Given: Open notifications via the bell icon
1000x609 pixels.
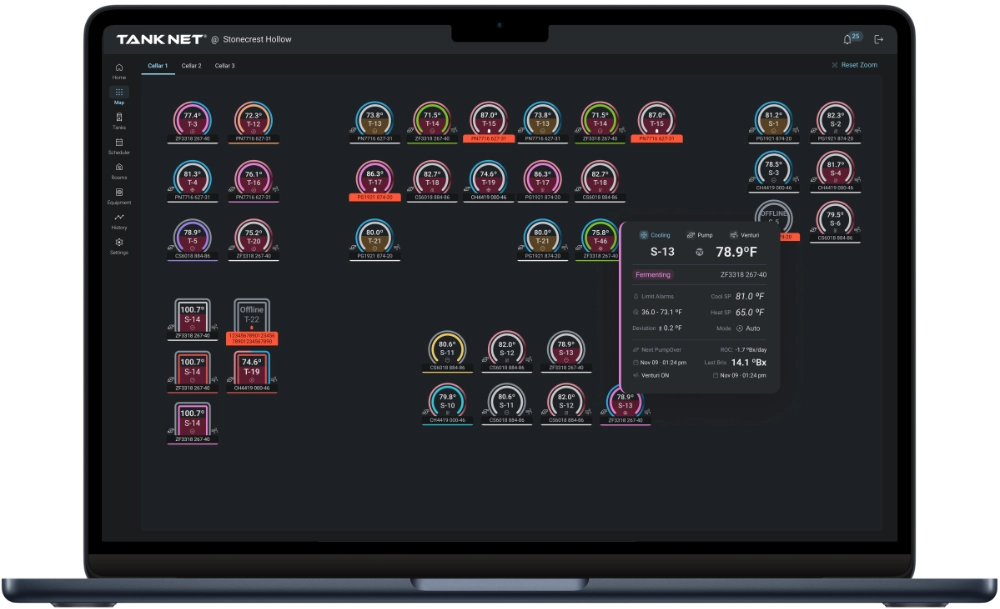Looking at the screenshot, I should 848,38.
